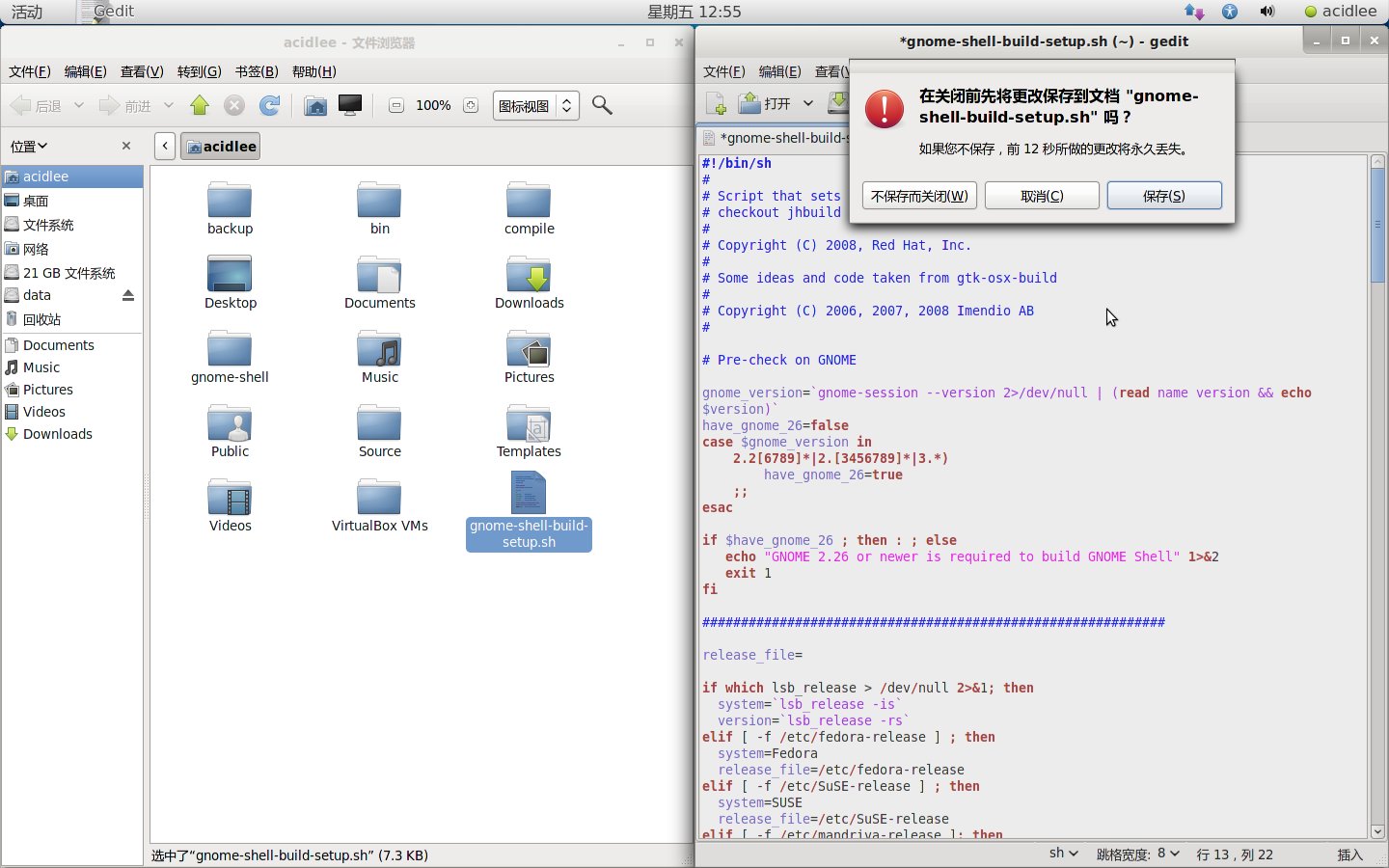Click 取消(C) in the save dialog
Viewport: 1389px width, 868px height.
coord(1042,196)
